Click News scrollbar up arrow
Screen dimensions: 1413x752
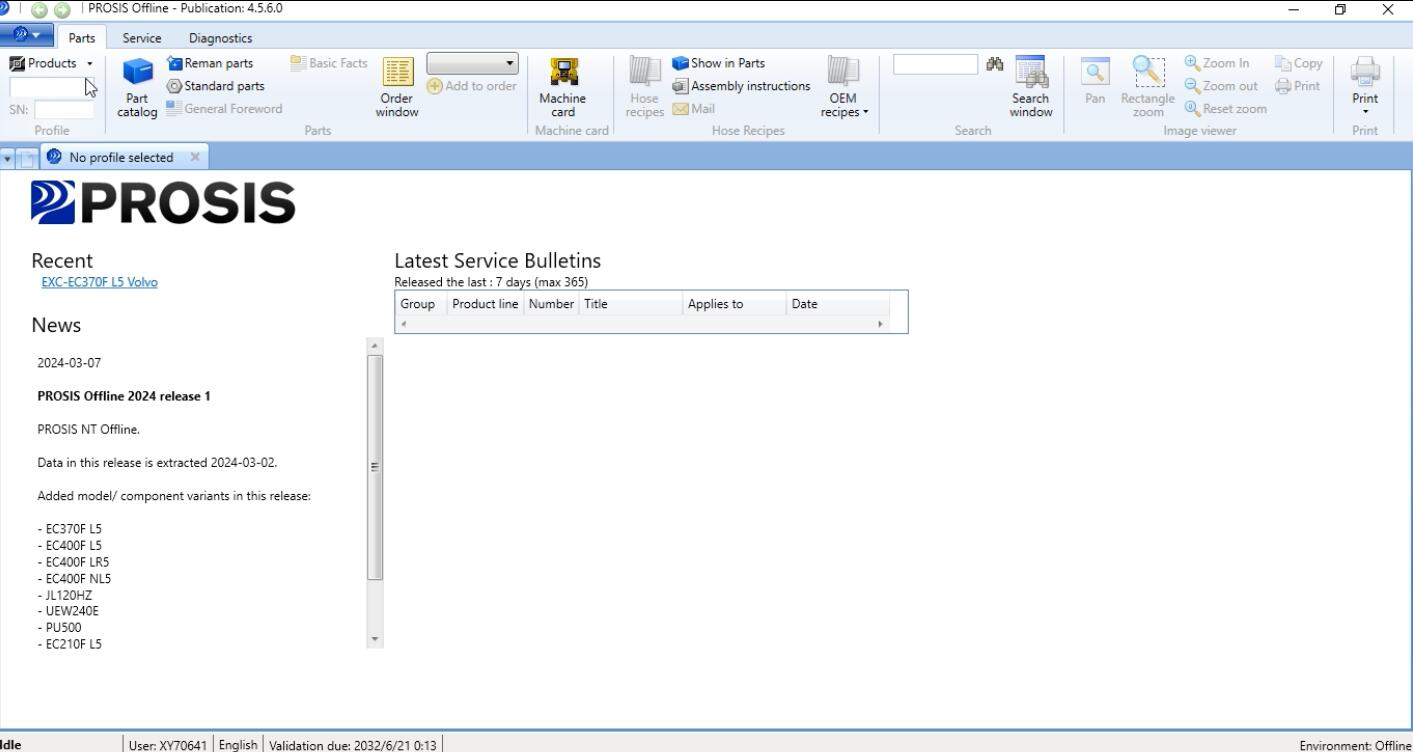pyautogui.click(x=376, y=345)
